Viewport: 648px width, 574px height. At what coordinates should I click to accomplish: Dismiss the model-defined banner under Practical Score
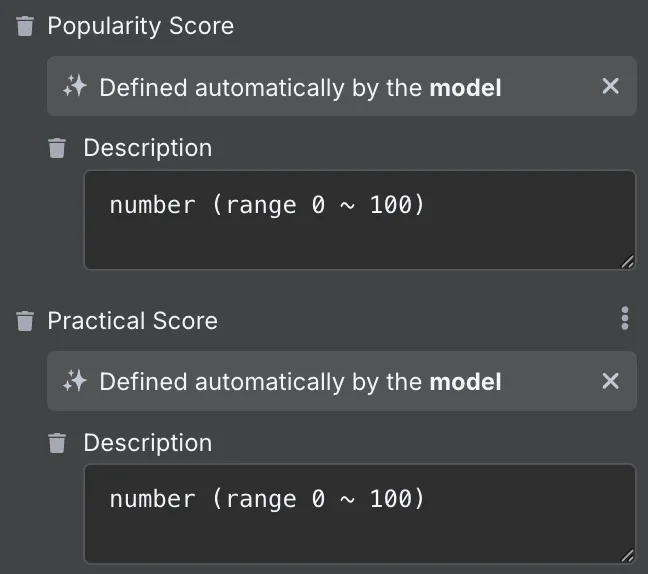(610, 381)
